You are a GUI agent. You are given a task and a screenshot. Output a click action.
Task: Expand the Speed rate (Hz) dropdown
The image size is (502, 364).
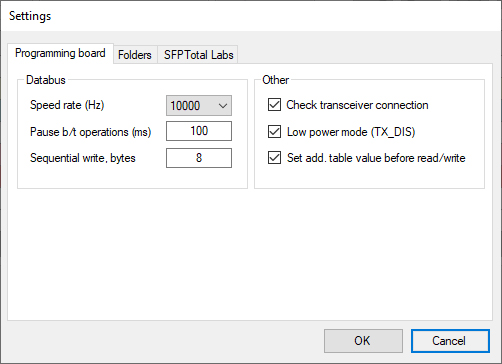click(x=199, y=106)
